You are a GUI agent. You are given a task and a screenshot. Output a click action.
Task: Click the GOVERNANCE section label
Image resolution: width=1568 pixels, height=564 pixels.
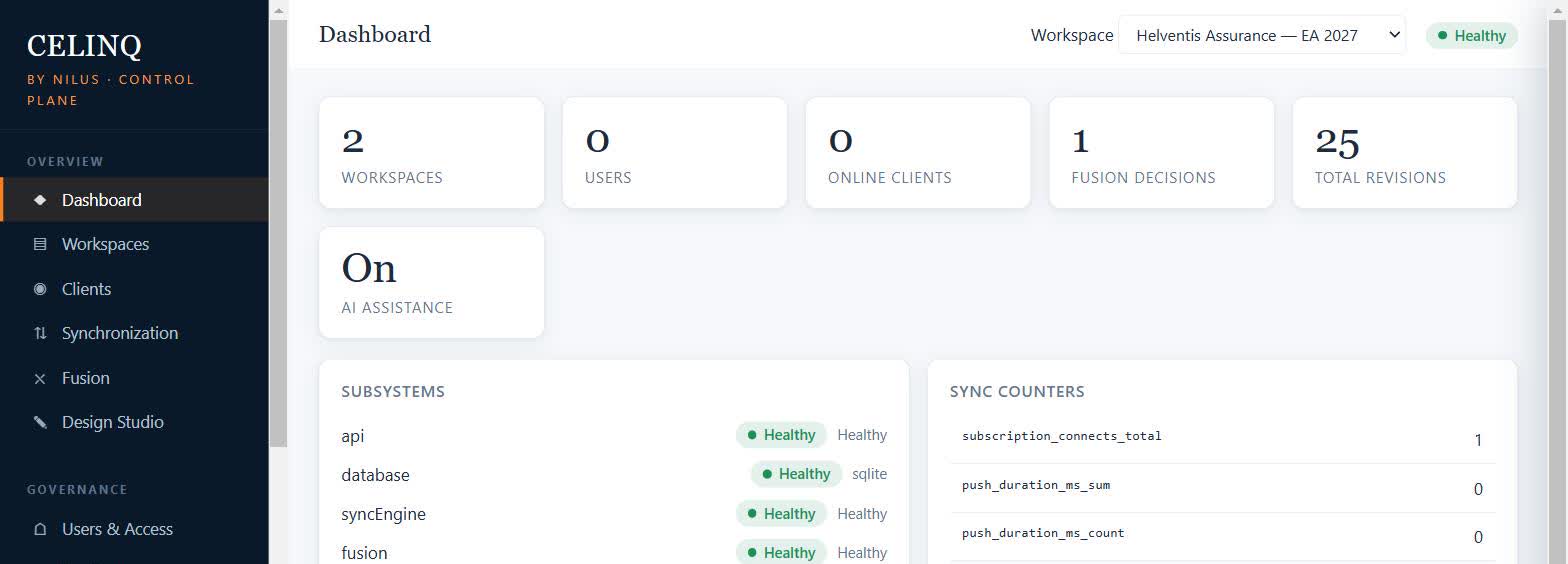click(77, 490)
